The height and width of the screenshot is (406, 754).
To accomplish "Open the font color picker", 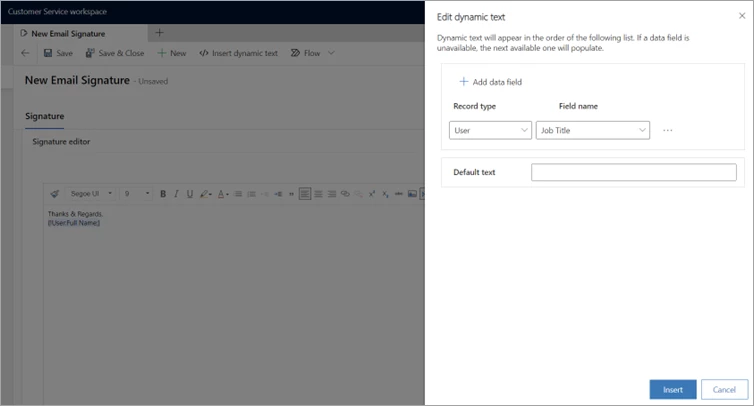I will coord(222,194).
